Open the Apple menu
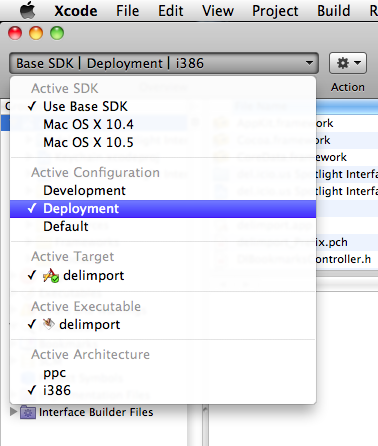378x446 pixels. click(28, 10)
